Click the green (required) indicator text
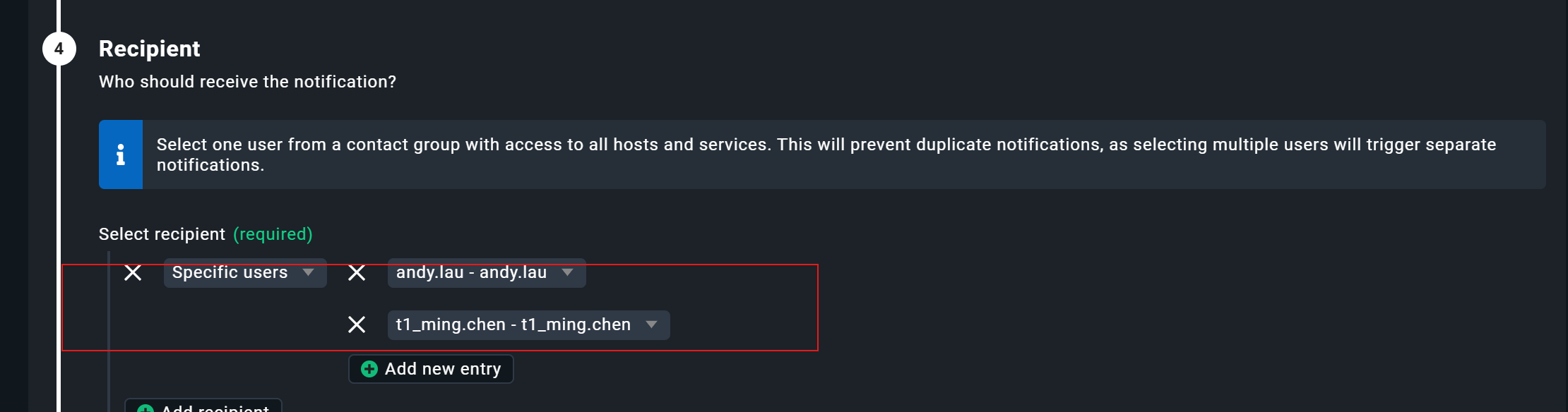 pyautogui.click(x=273, y=234)
